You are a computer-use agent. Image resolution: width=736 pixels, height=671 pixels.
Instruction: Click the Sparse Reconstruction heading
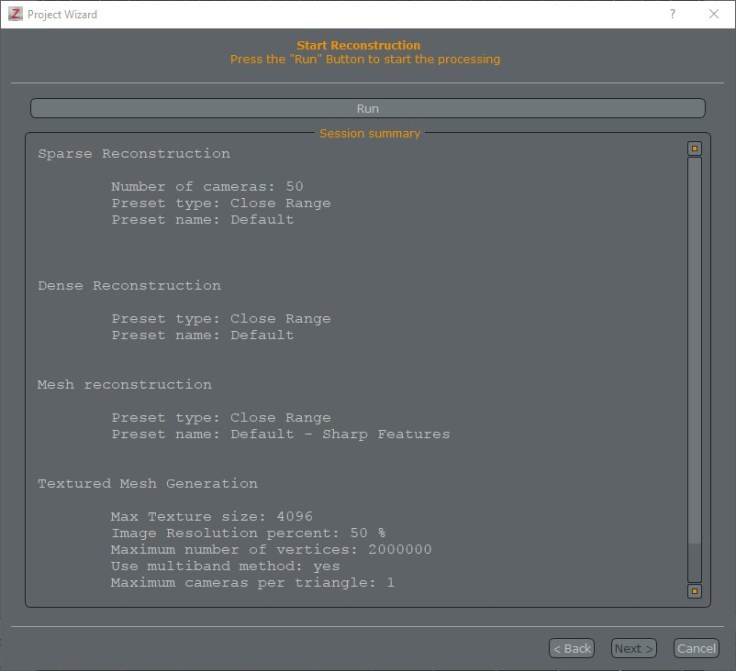pyautogui.click(x=133, y=153)
